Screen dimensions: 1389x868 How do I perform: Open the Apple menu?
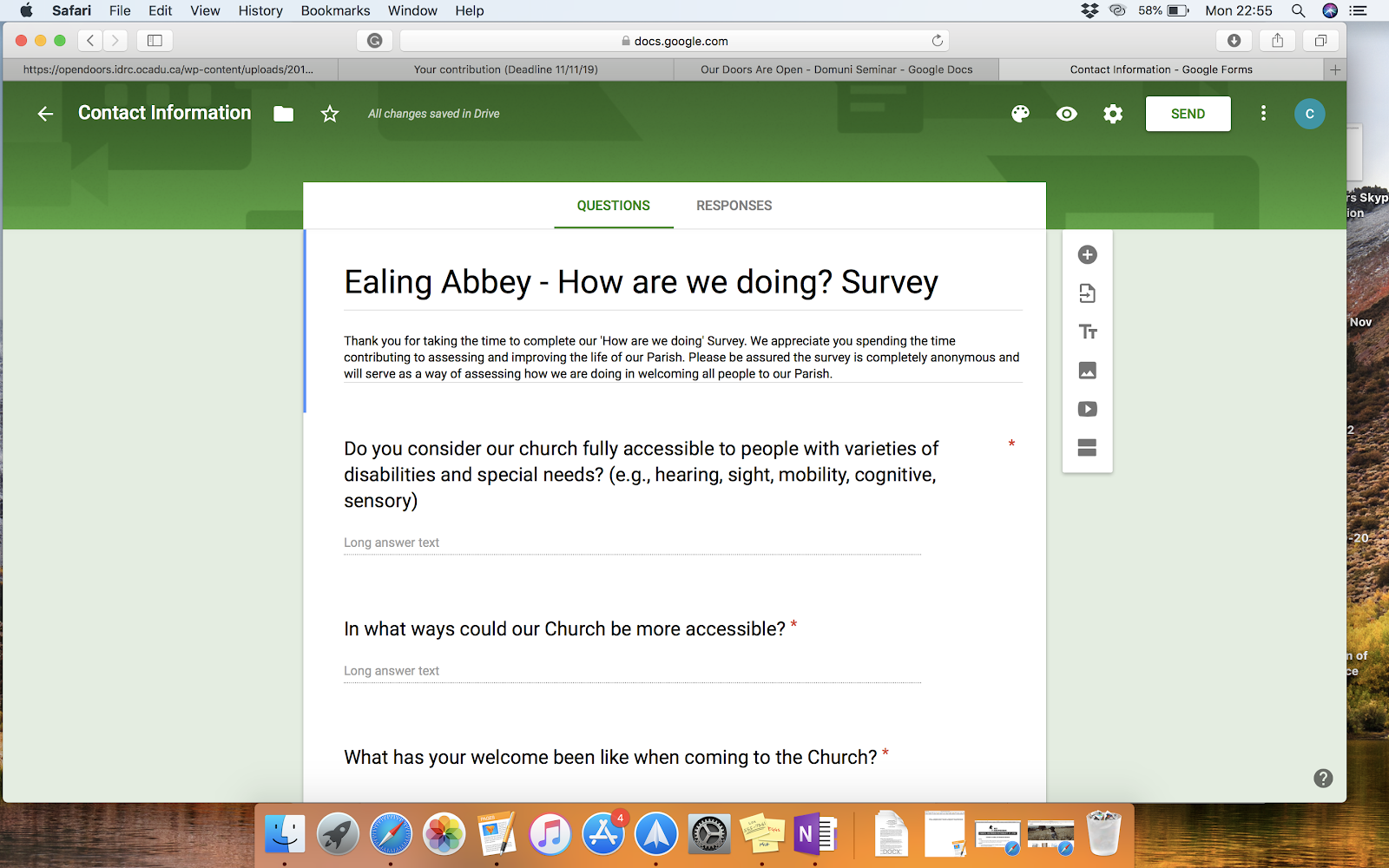[x=26, y=10]
